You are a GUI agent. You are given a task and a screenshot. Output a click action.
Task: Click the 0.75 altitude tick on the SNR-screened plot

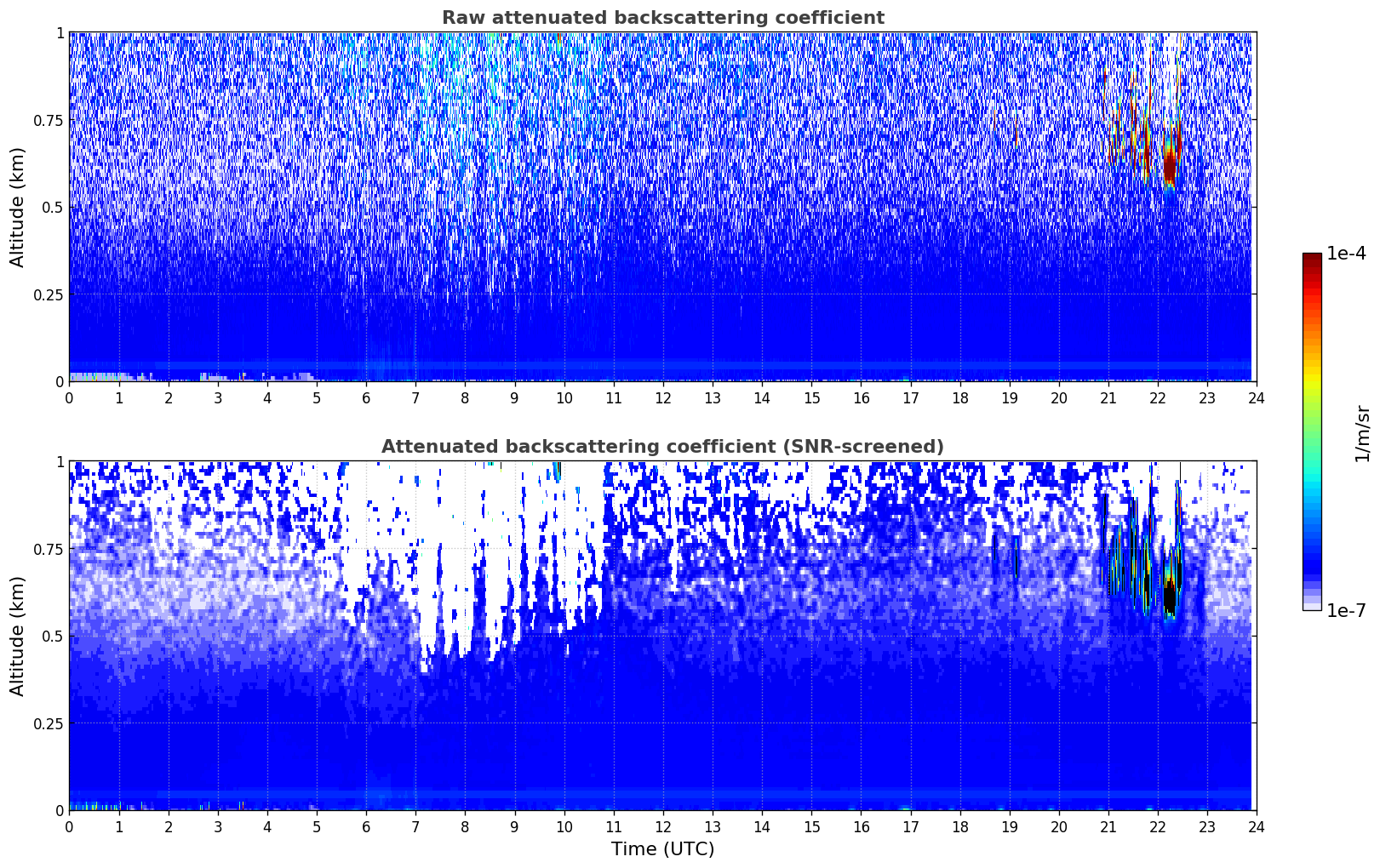pos(48,550)
